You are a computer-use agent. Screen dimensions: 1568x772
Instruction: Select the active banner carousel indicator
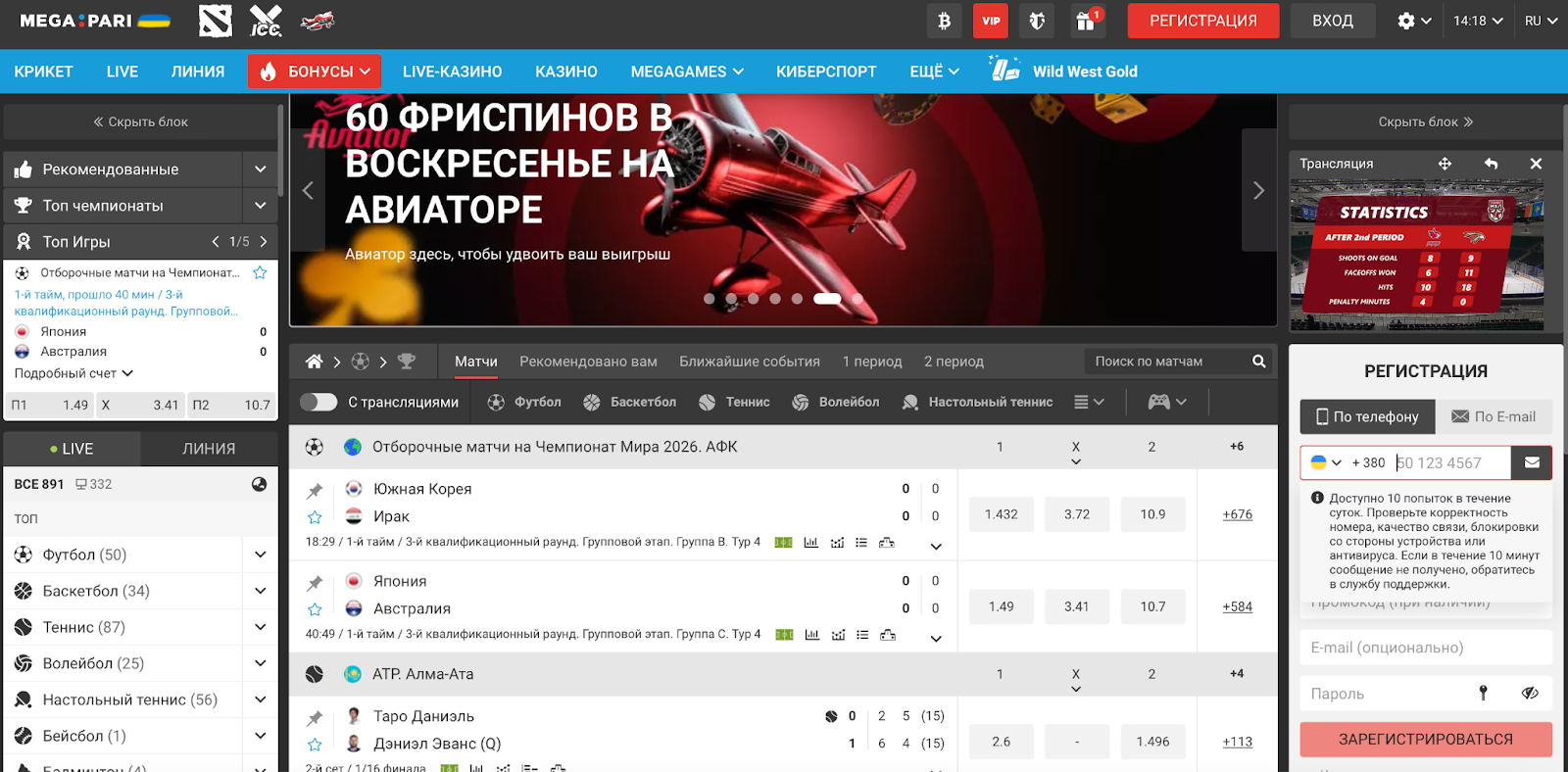[x=827, y=299]
